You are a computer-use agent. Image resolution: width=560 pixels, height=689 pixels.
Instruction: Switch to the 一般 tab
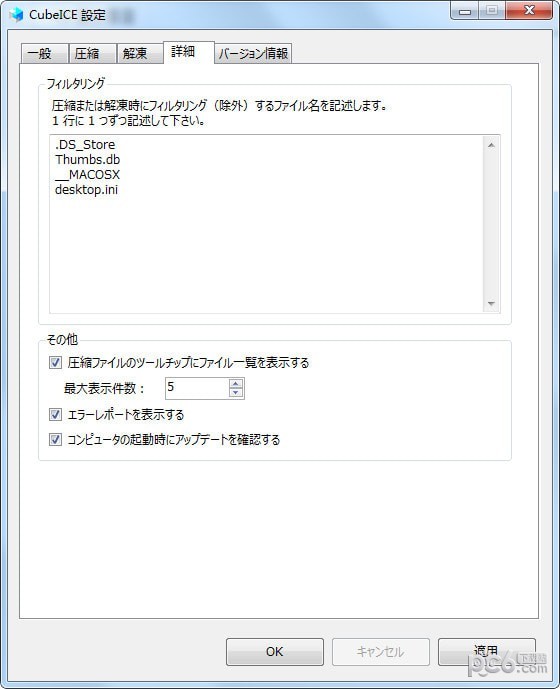click(44, 54)
